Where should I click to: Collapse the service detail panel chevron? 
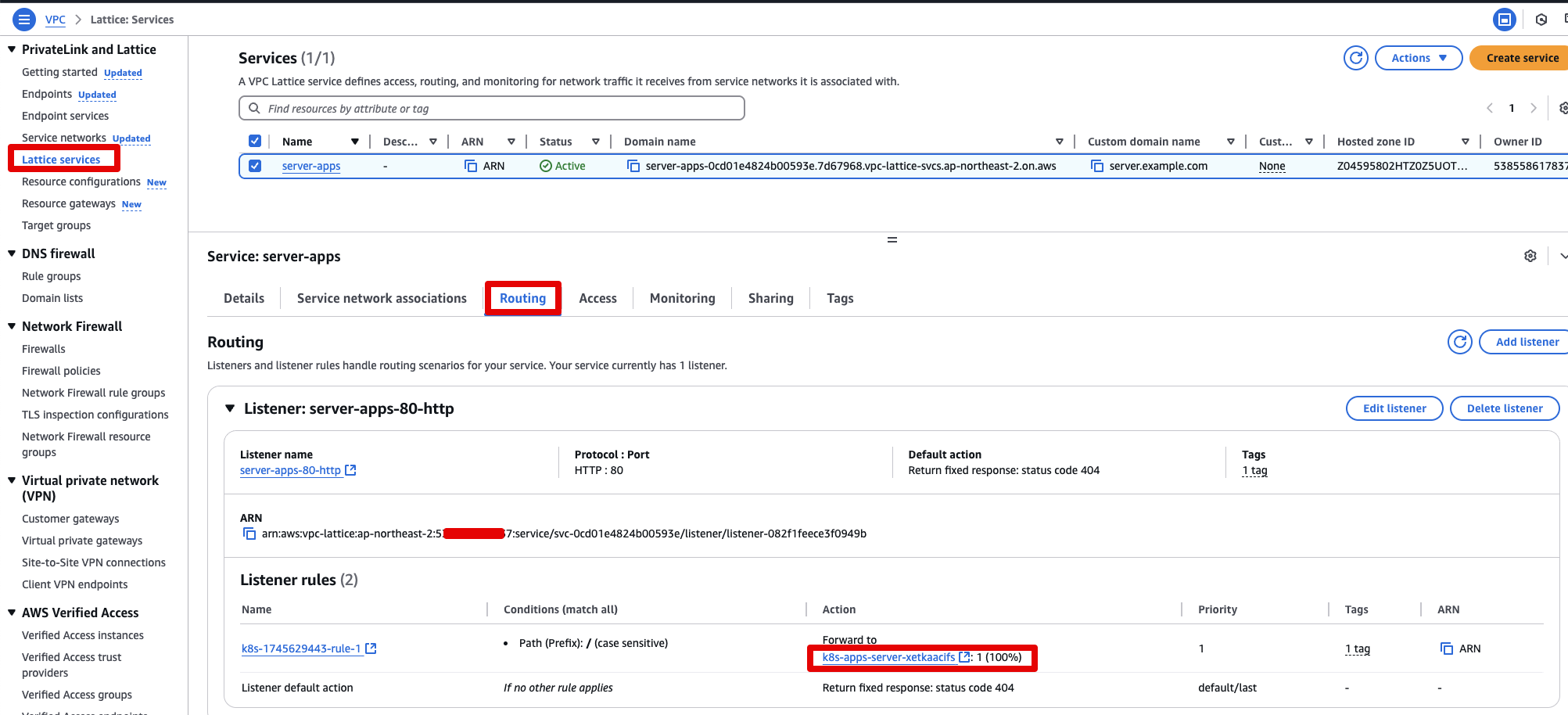[1563, 256]
